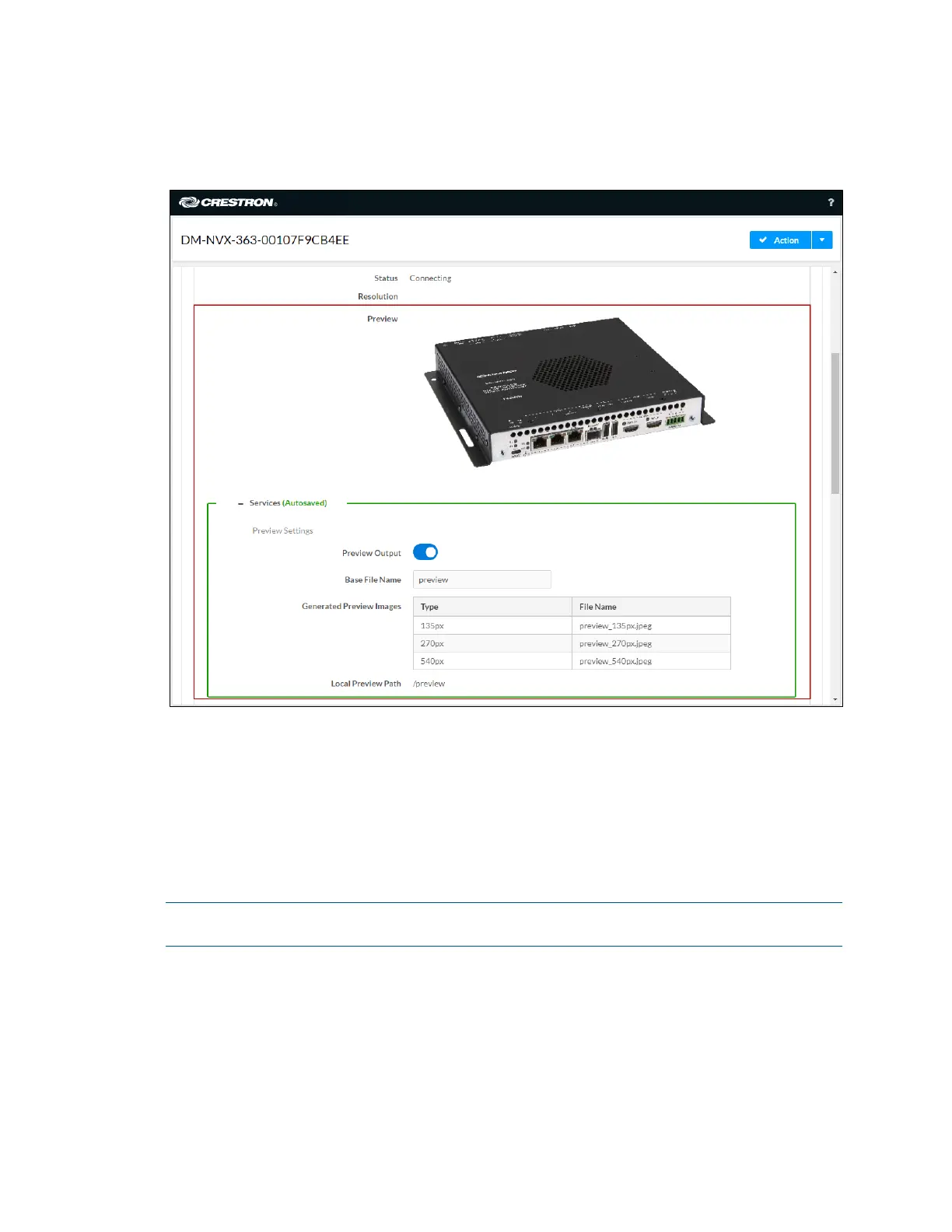
Task: Click the Crestron logo in header
Action: click(x=228, y=202)
